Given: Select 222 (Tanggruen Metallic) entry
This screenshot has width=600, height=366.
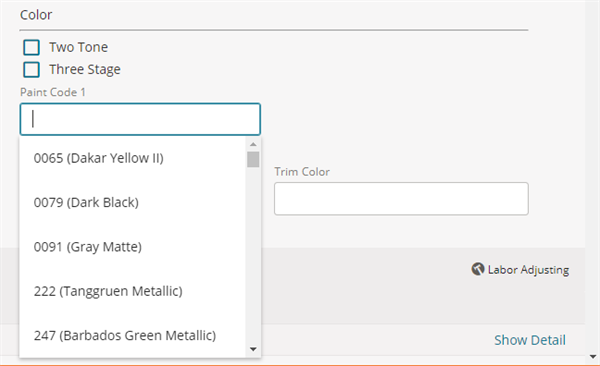Looking at the screenshot, I should coord(132,291).
